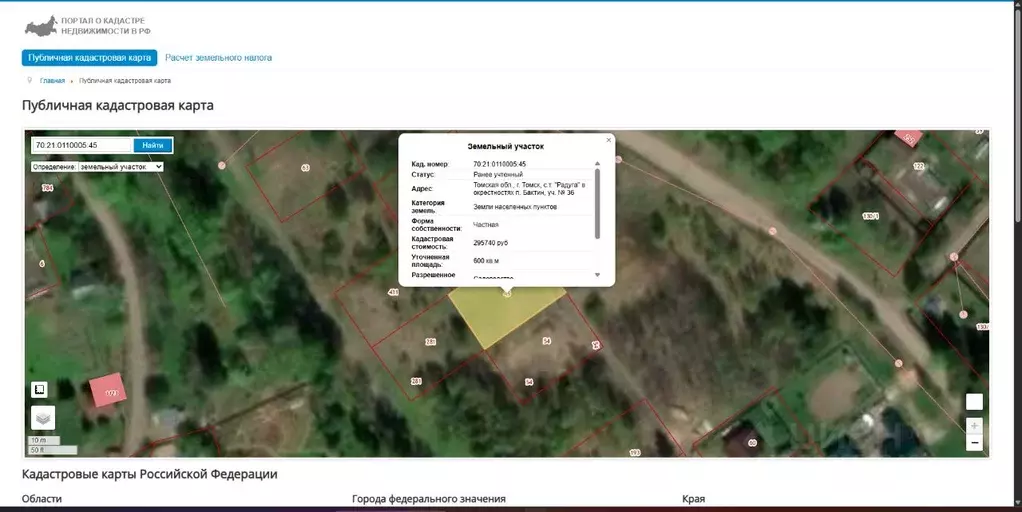Click the breadcrumb location pin icon

tap(30, 80)
